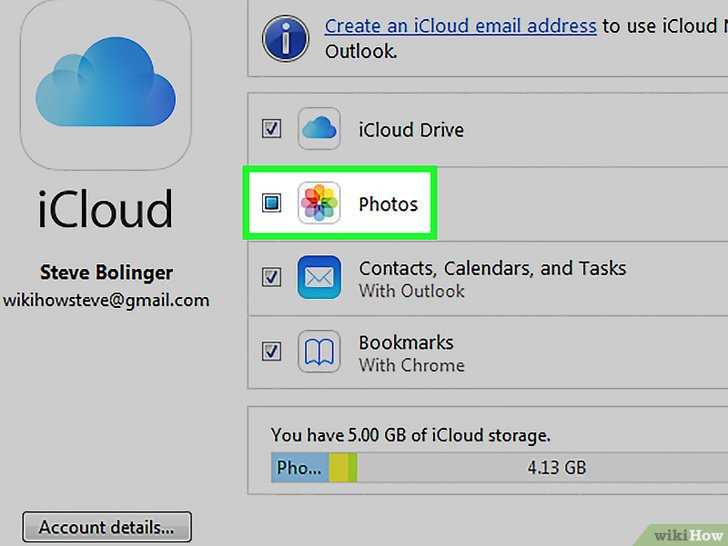Click the Steve Bolinger account name

(x=106, y=273)
